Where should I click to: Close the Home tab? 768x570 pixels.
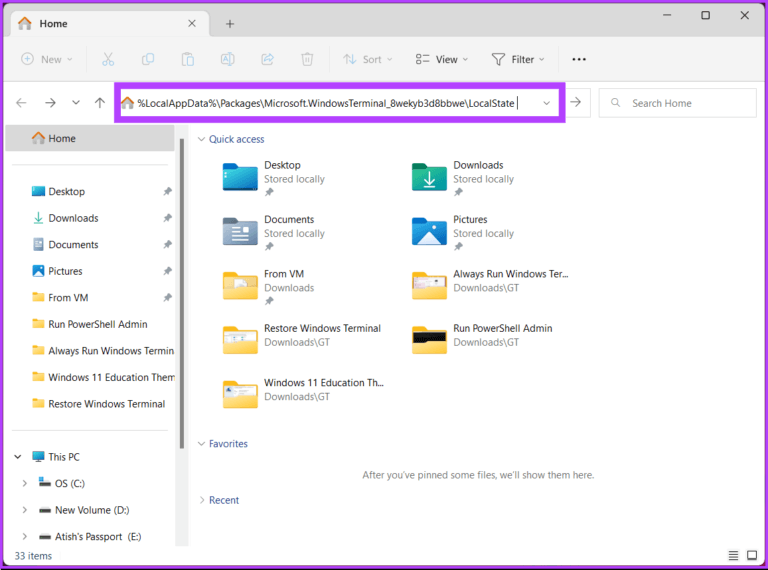(192, 24)
